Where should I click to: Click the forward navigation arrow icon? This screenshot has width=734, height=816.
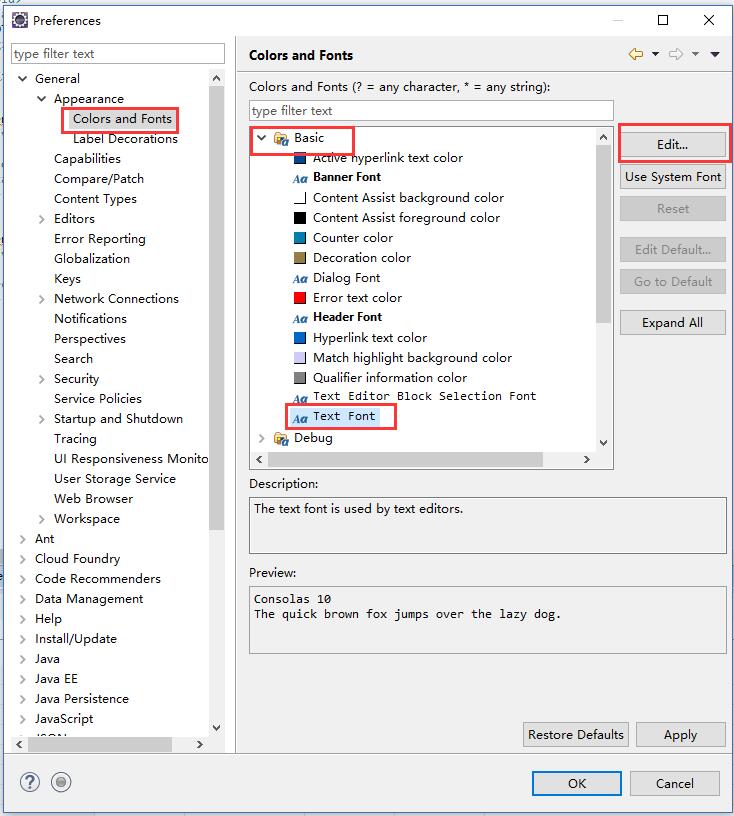click(x=676, y=54)
